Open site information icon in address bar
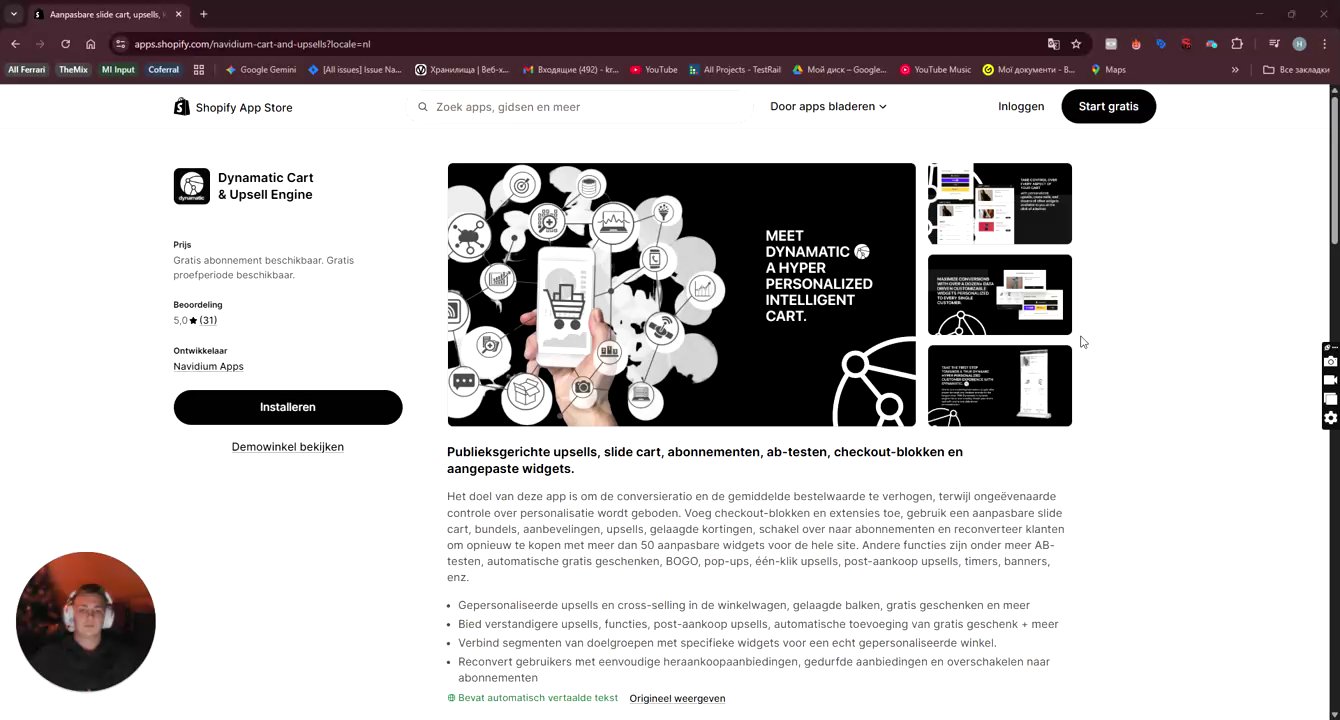 121,44
